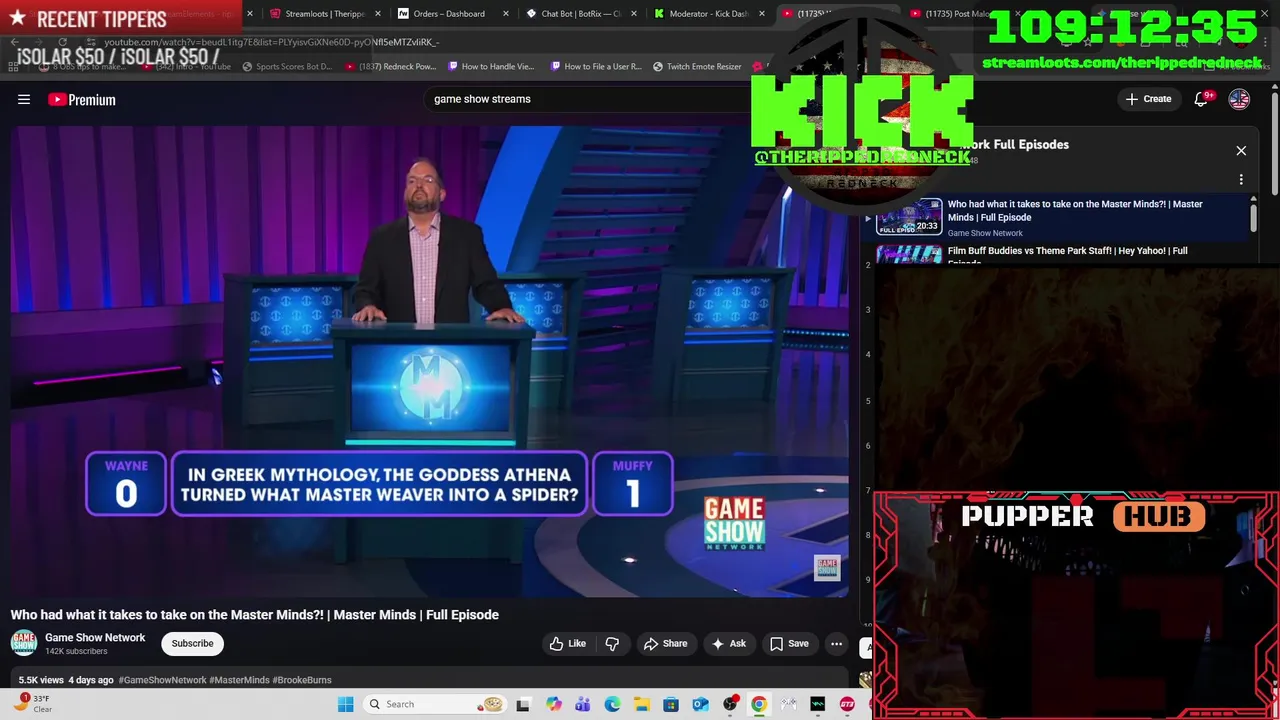Open more actions beside the Save button
The width and height of the screenshot is (1280, 720).
tap(836, 644)
